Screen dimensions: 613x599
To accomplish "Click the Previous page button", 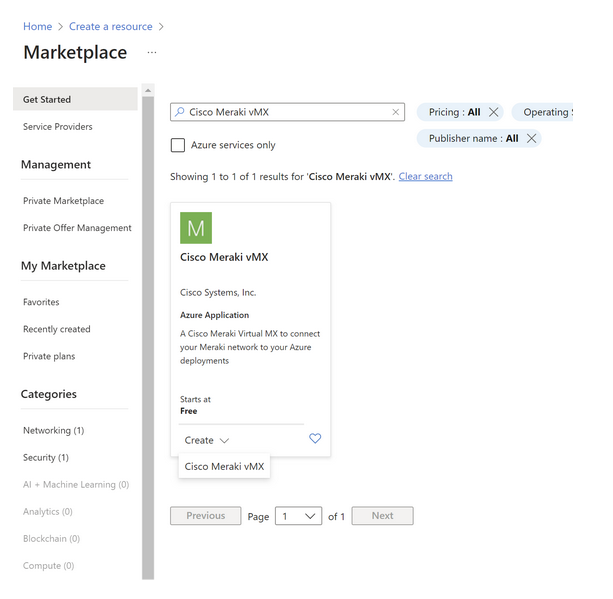I will tap(206, 516).
